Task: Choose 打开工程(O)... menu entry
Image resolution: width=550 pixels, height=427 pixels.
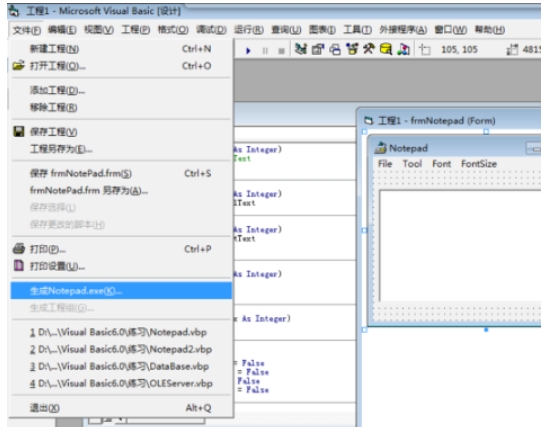Action: [x=121, y=66]
